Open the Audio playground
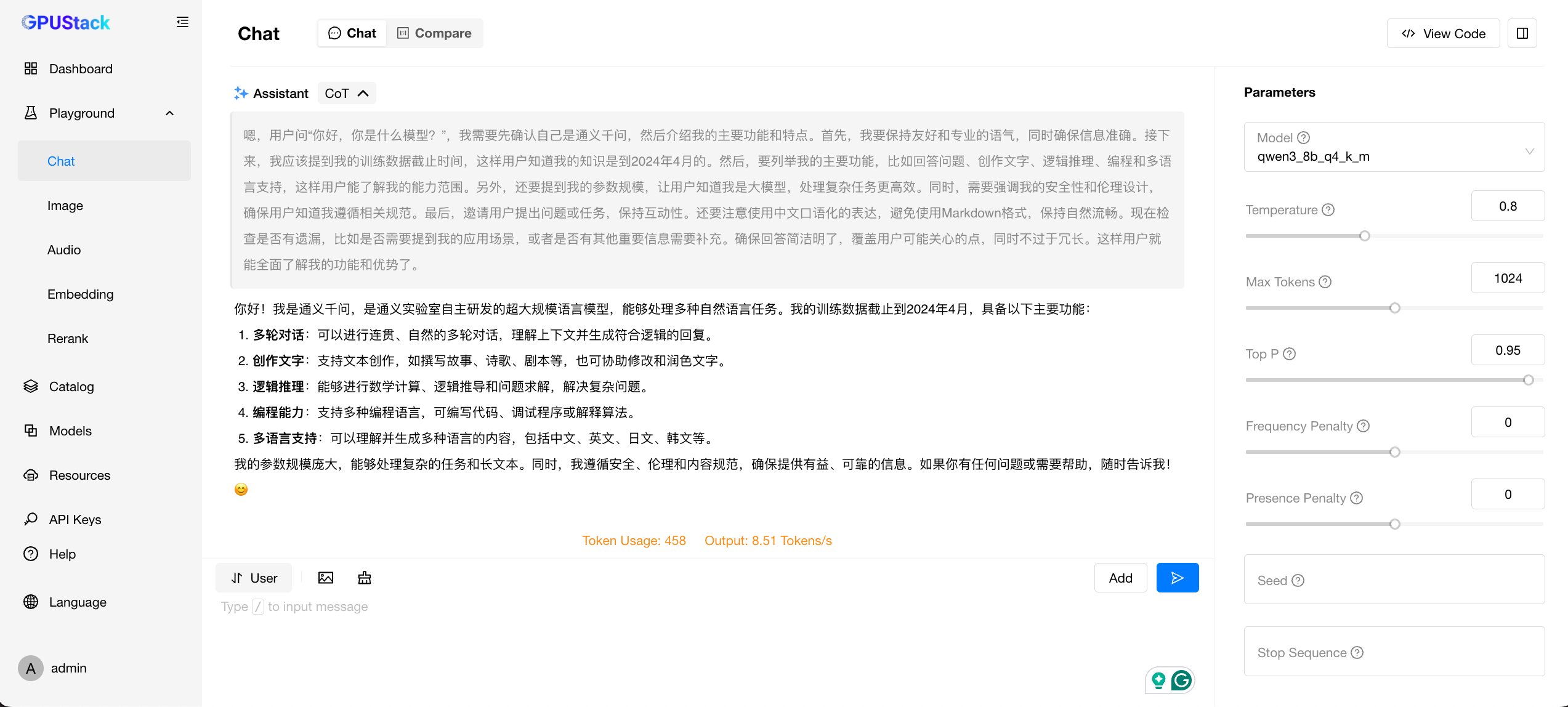The width and height of the screenshot is (1568, 707). coord(64,250)
